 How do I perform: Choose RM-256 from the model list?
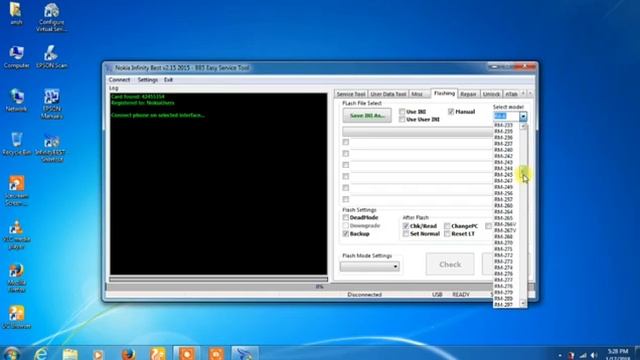[x=503, y=193]
